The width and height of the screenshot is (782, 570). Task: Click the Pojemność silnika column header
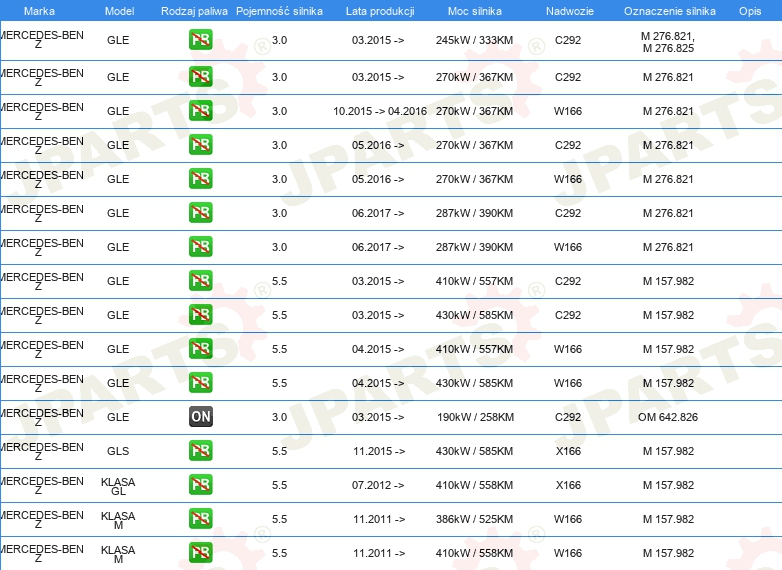click(x=279, y=10)
